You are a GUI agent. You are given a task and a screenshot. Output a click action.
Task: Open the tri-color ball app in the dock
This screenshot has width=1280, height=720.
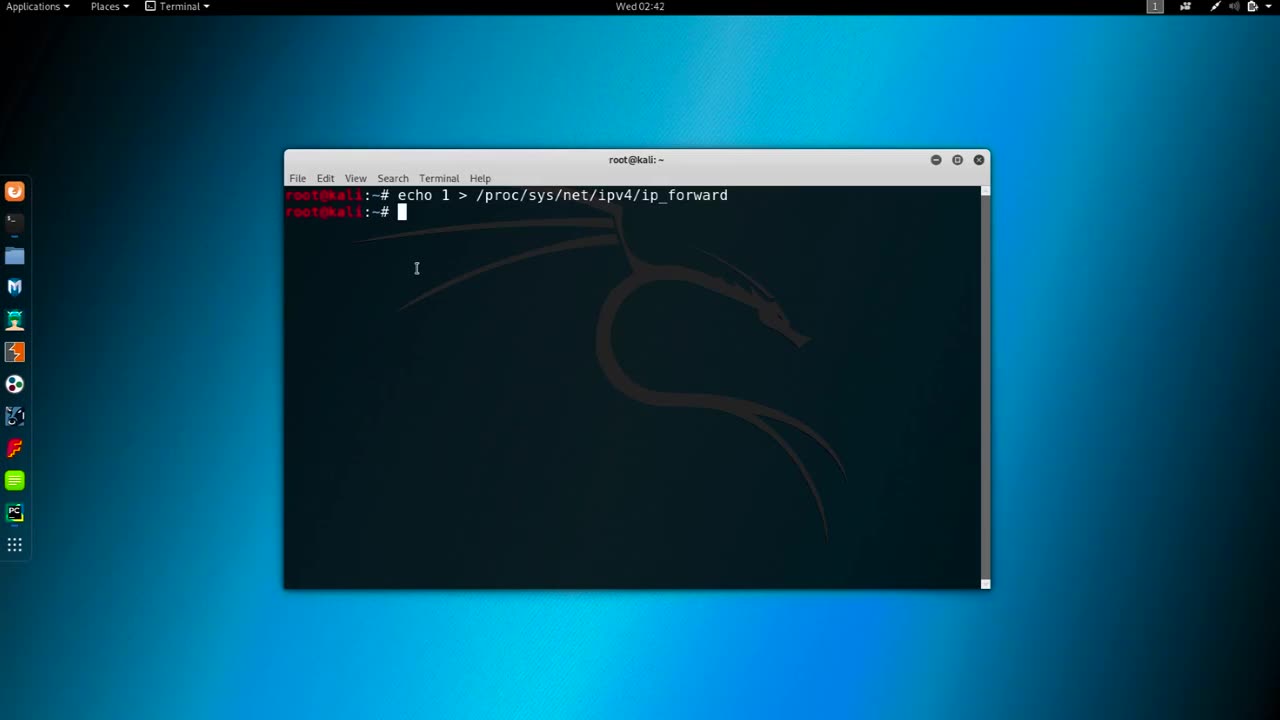point(14,384)
